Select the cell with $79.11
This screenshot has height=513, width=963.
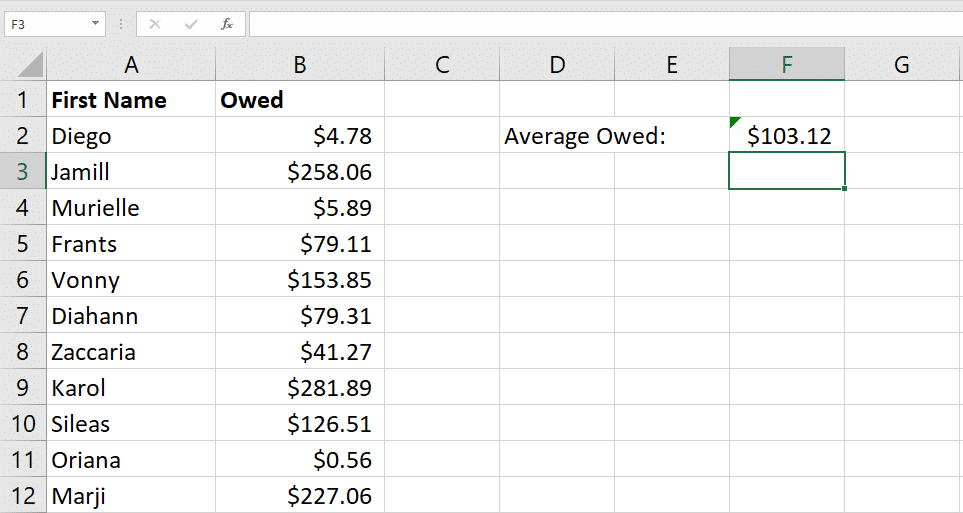click(300, 243)
